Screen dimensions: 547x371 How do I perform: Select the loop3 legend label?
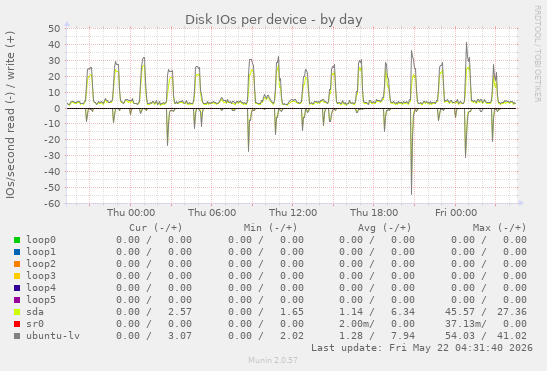(41, 276)
